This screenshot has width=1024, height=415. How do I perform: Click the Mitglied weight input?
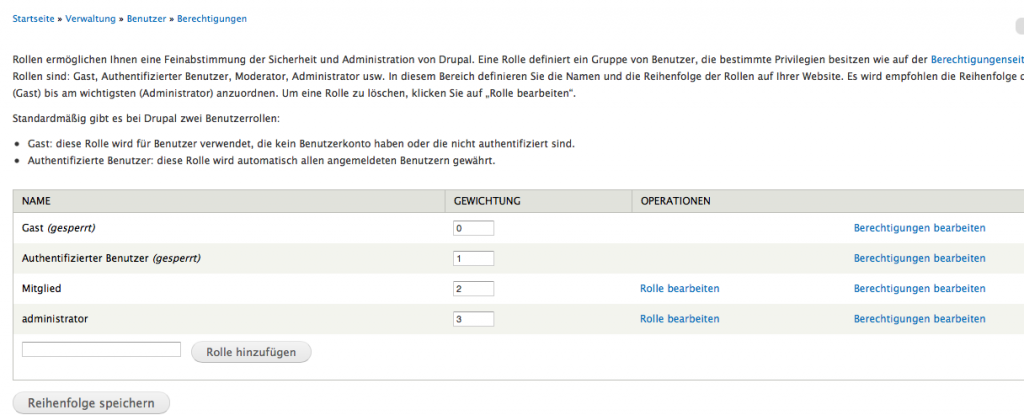click(474, 289)
